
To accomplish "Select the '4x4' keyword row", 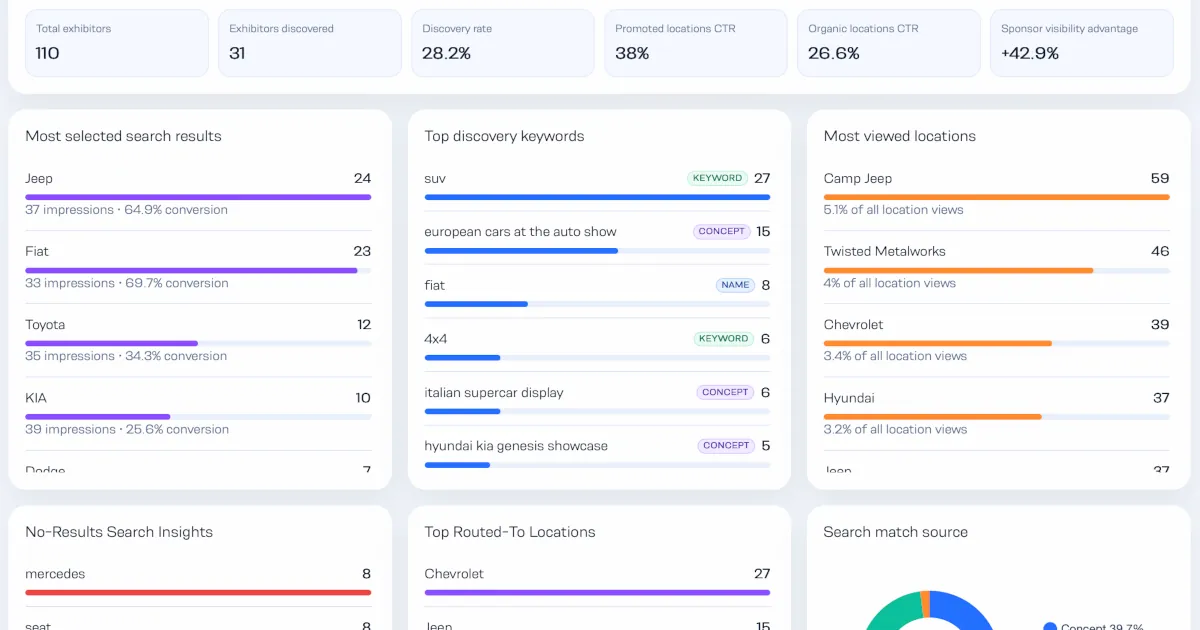I will click(x=597, y=345).
